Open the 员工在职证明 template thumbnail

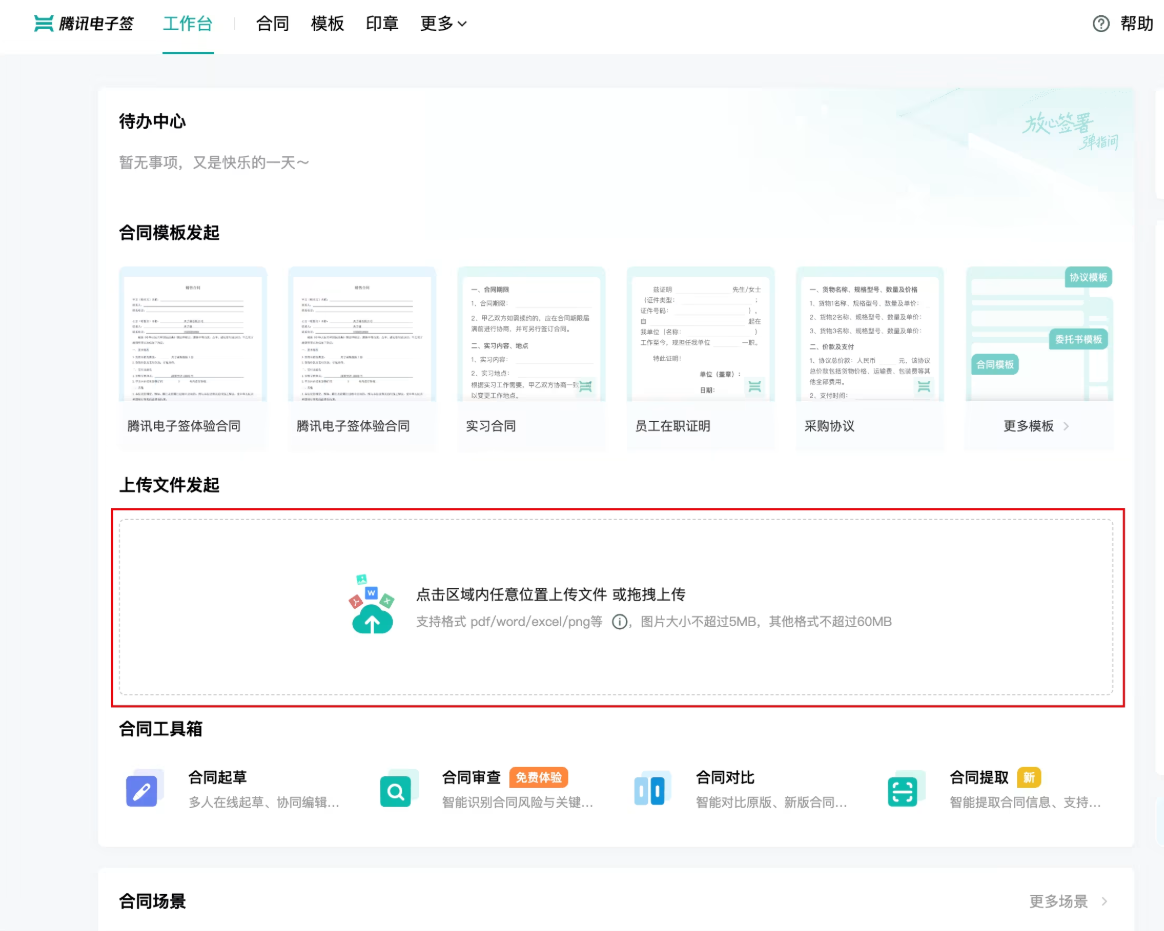tap(700, 334)
